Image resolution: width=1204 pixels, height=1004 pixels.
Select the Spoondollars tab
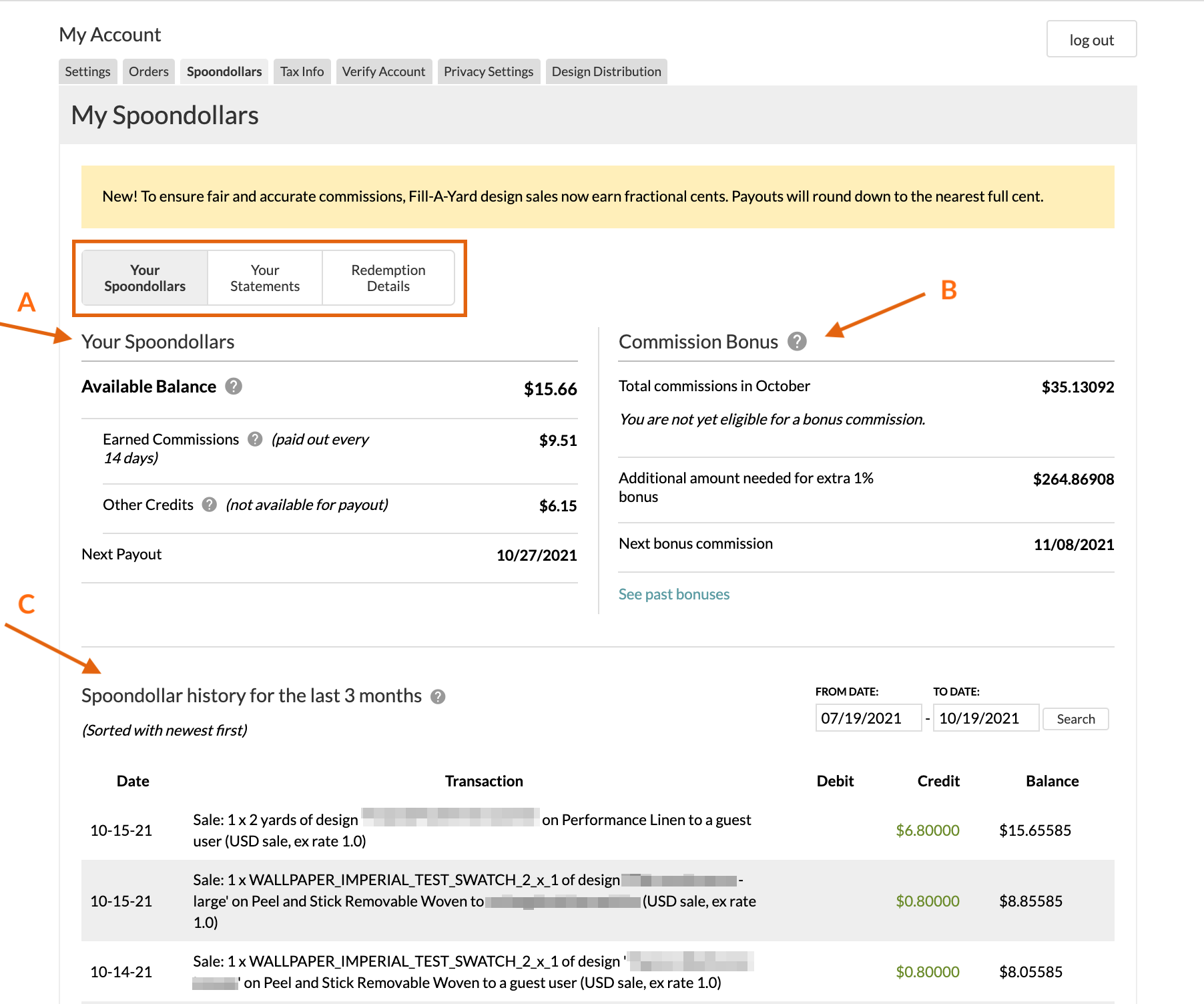(224, 71)
